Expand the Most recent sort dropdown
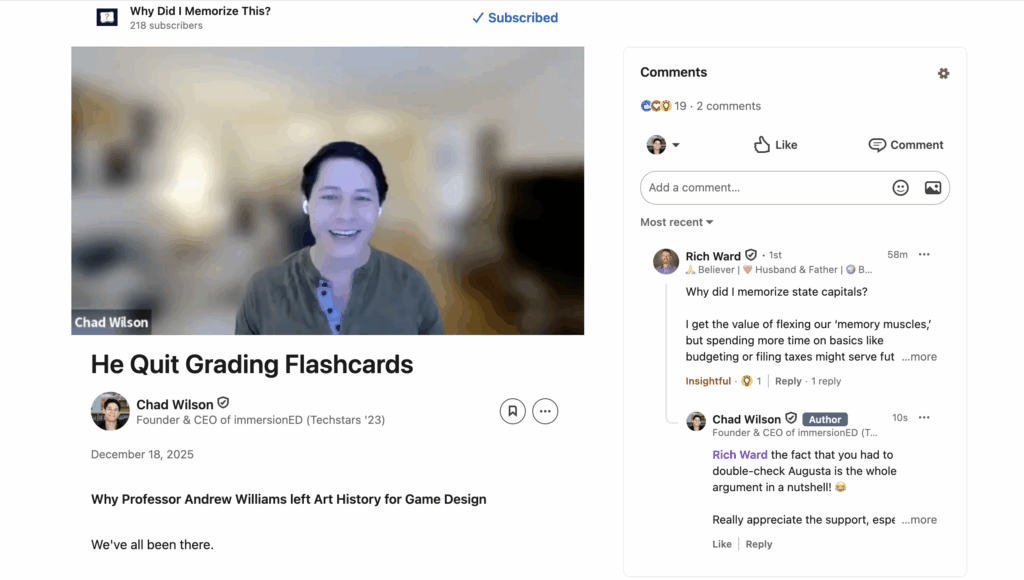The height and width of the screenshot is (580, 1024). click(x=677, y=222)
